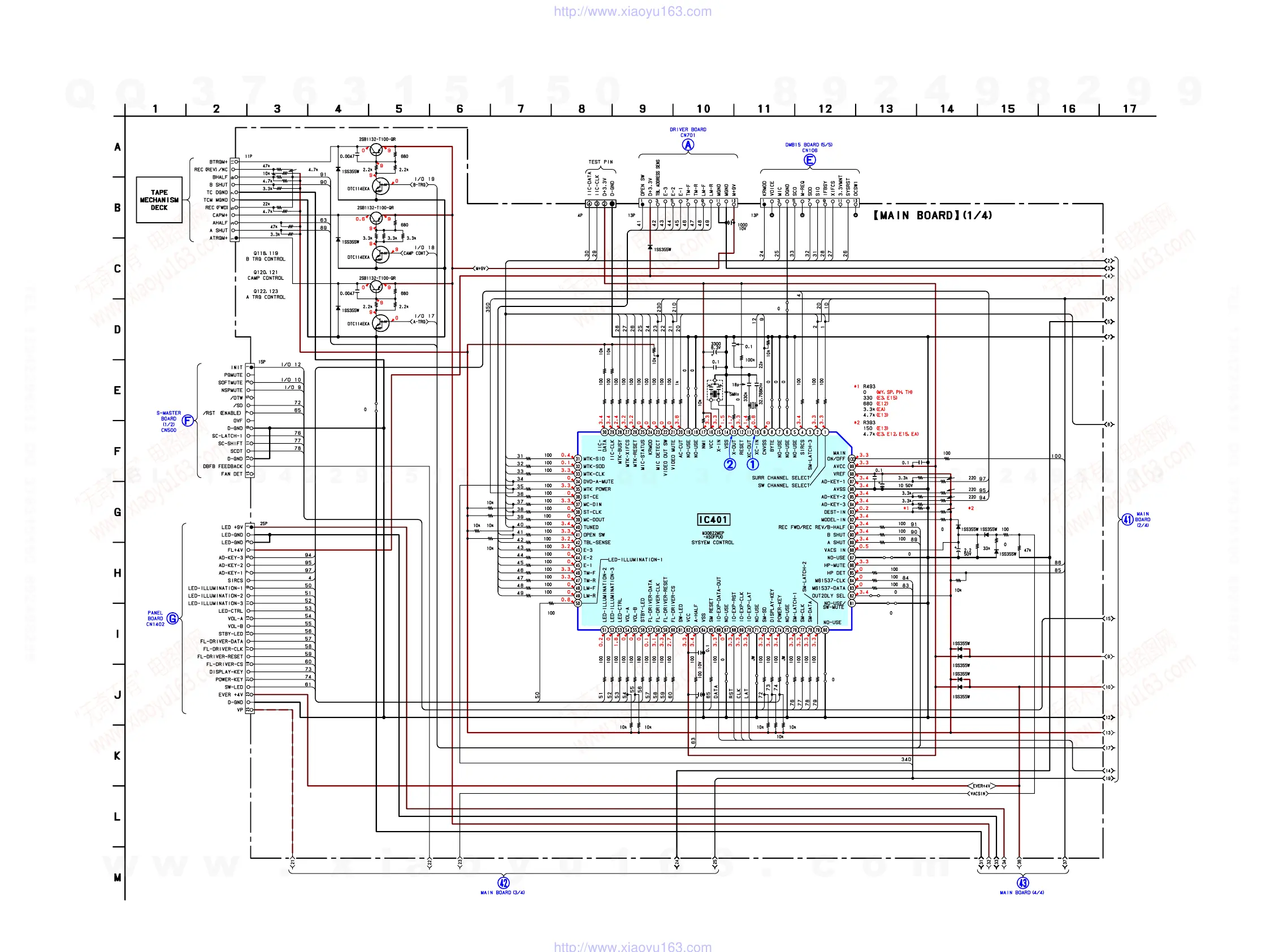
Task: Click circled F S-Master Board marker
Action: point(187,421)
